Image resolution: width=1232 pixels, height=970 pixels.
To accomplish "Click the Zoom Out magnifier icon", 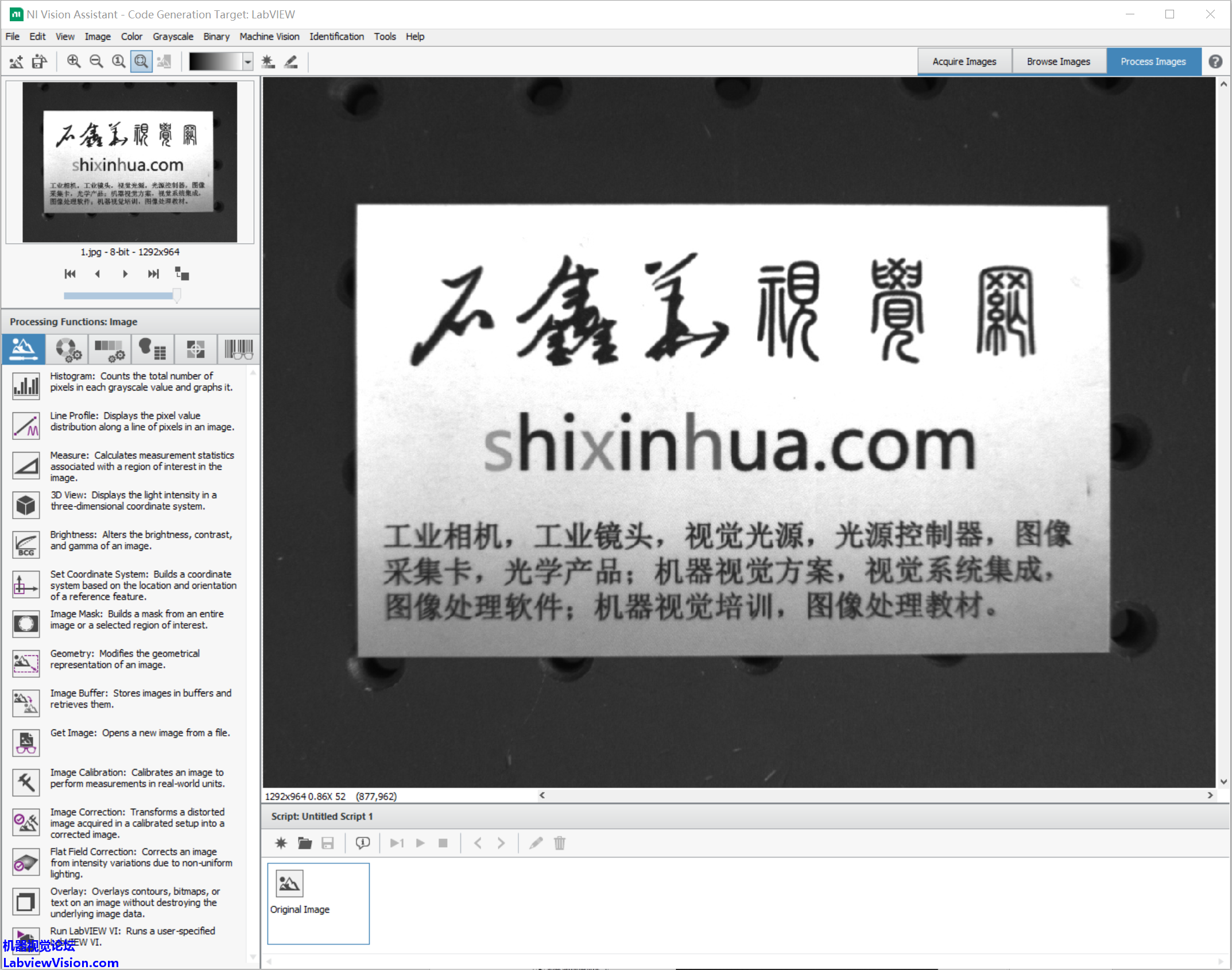I will 96,61.
